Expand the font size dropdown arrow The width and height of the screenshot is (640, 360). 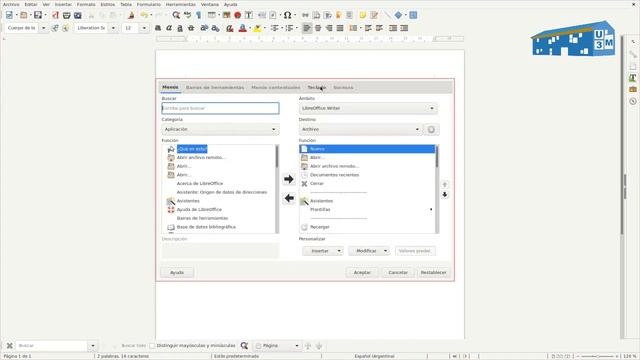pyautogui.click(x=144, y=28)
